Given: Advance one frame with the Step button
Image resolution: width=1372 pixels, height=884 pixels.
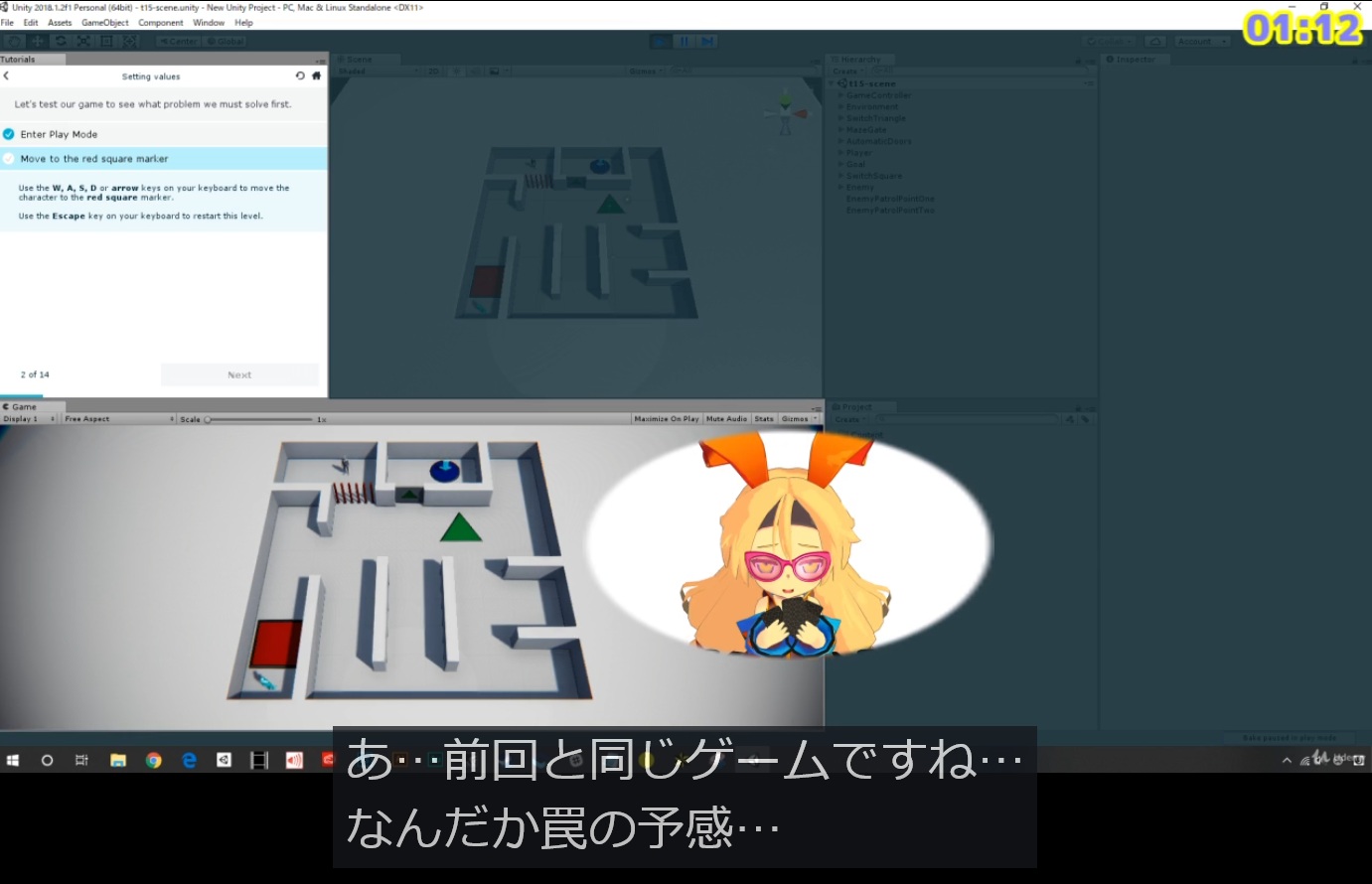Looking at the screenshot, I should 706,42.
